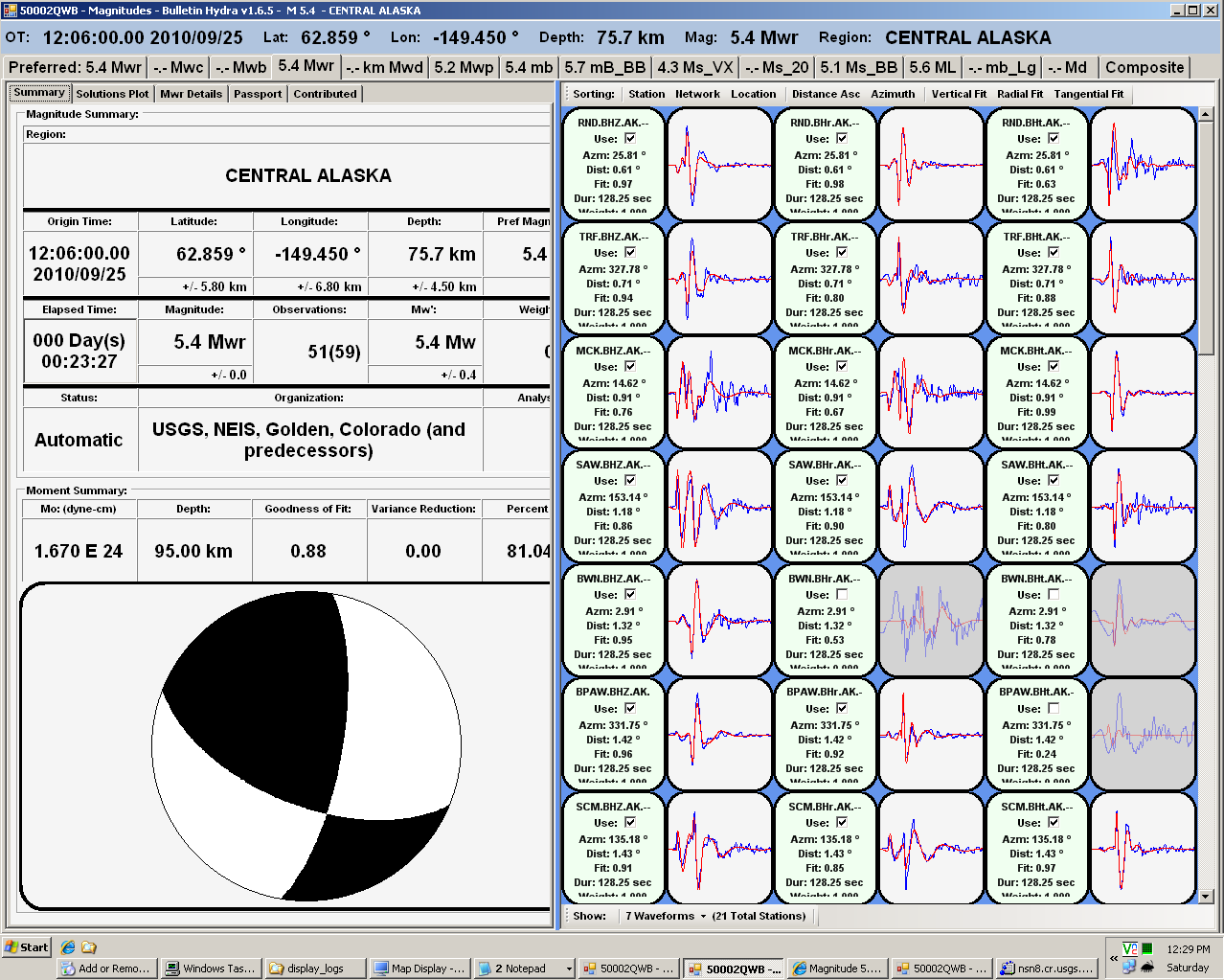Select Preferred: 5.4 Mwr tab
The image size is (1224, 980).
point(75,67)
